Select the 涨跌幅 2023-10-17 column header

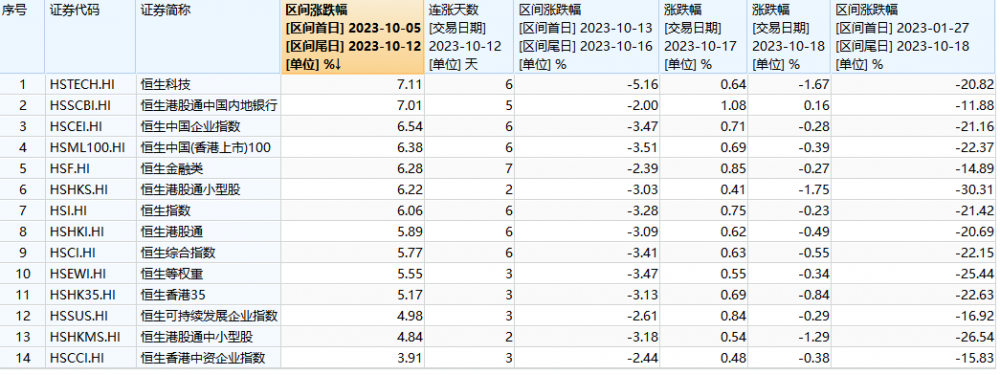click(703, 37)
